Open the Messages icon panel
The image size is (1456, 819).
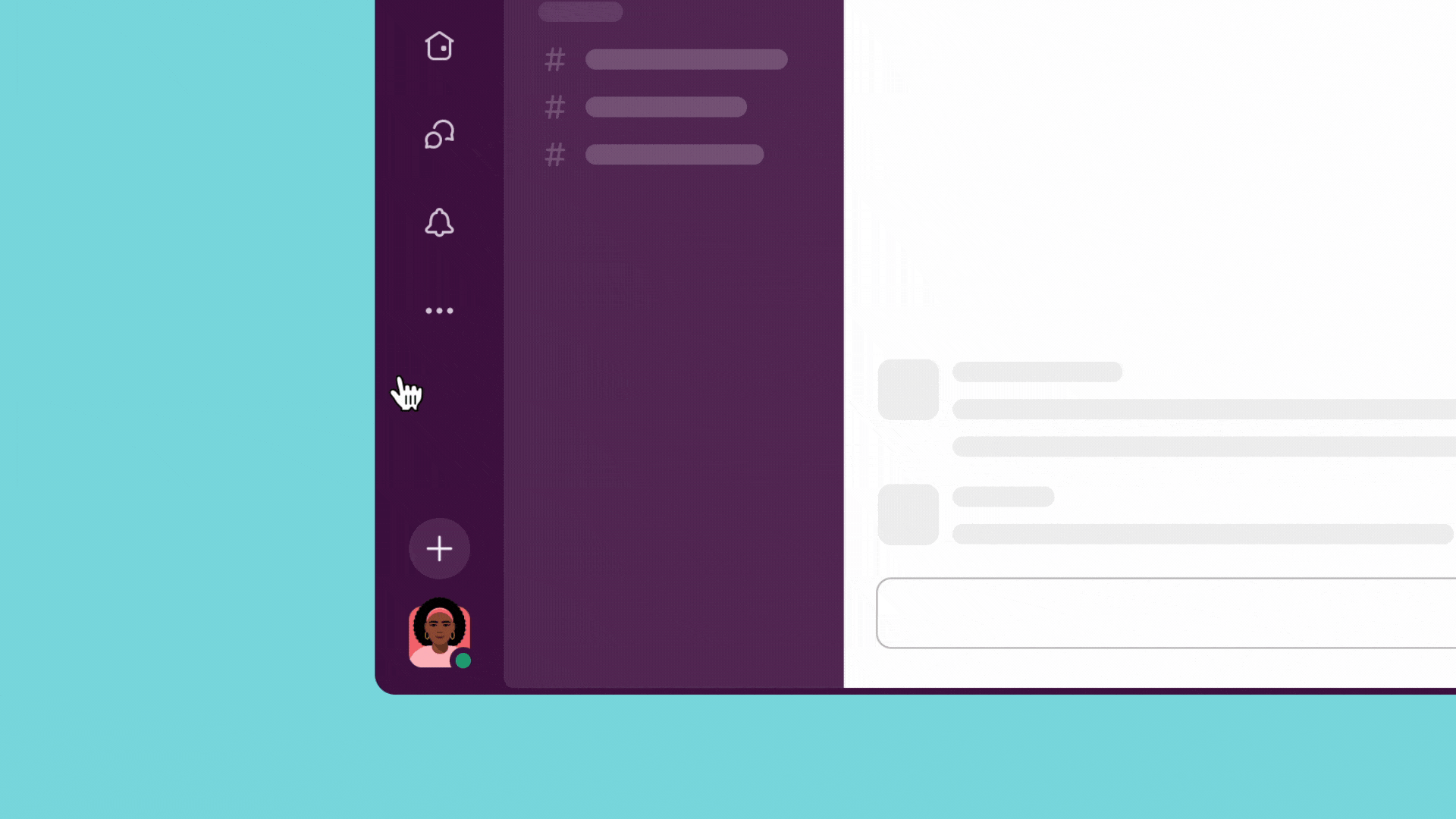click(440, 134)
